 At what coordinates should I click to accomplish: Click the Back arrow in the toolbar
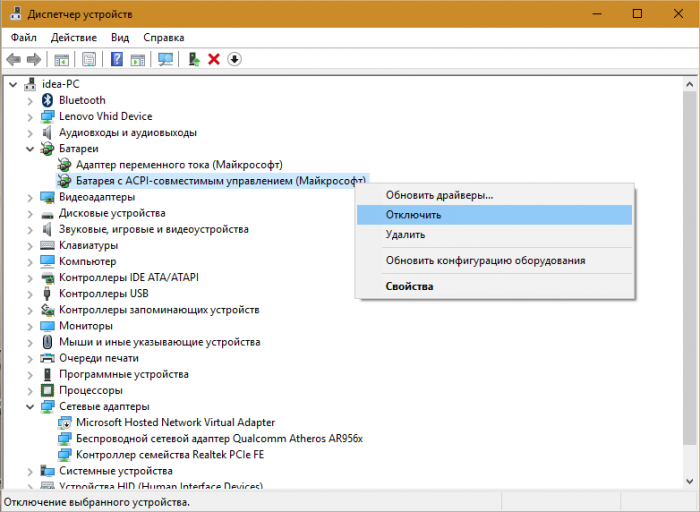14,60
